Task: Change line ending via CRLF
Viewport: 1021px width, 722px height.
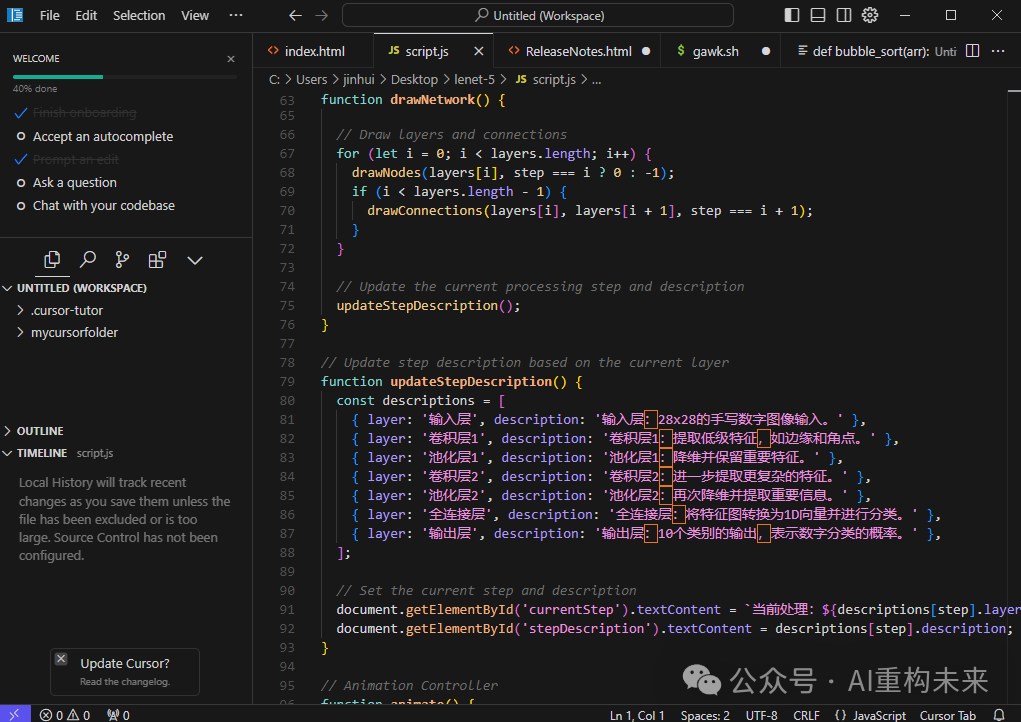Action: coord(806,715)
